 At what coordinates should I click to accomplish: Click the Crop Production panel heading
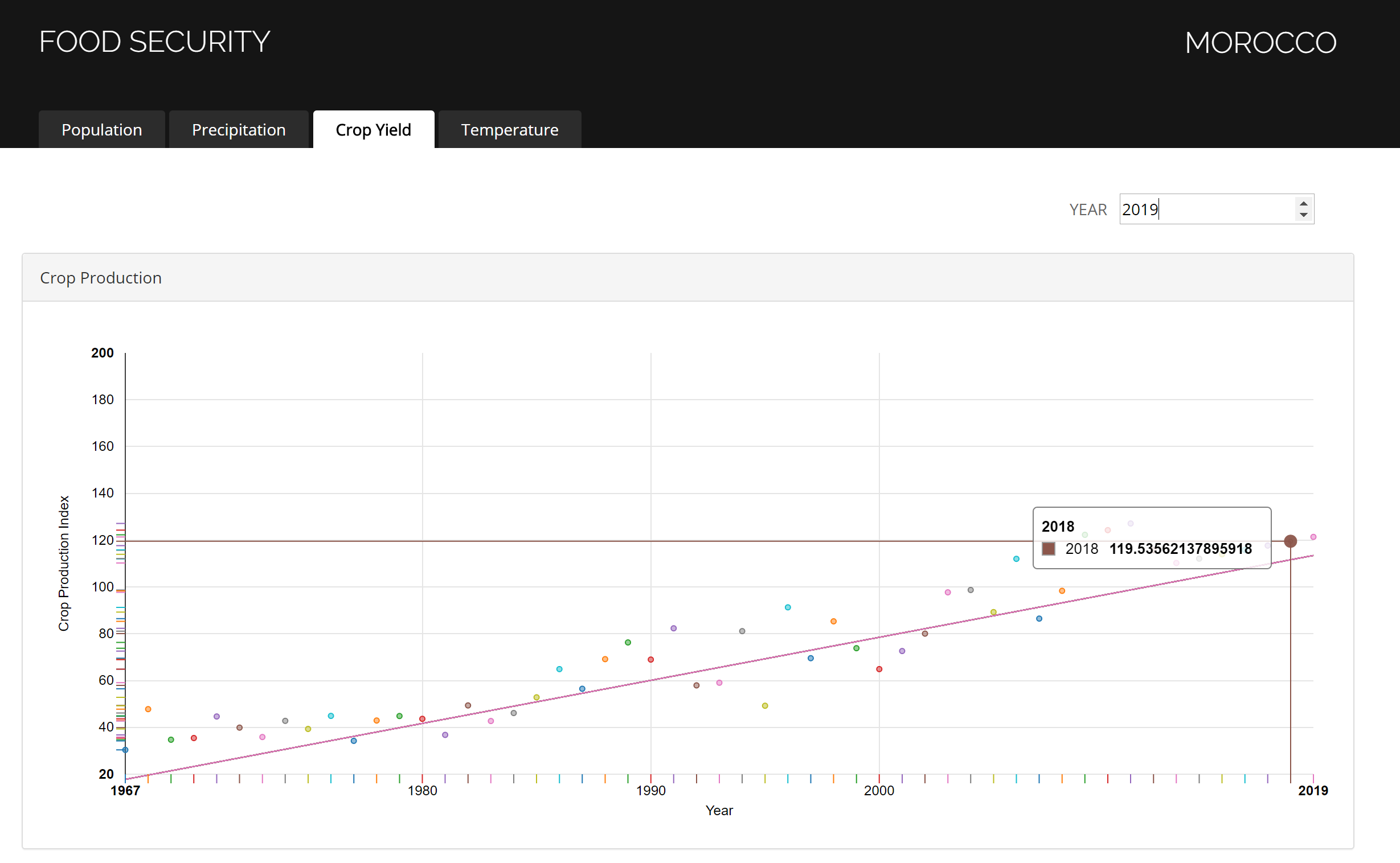coord(100,277)
